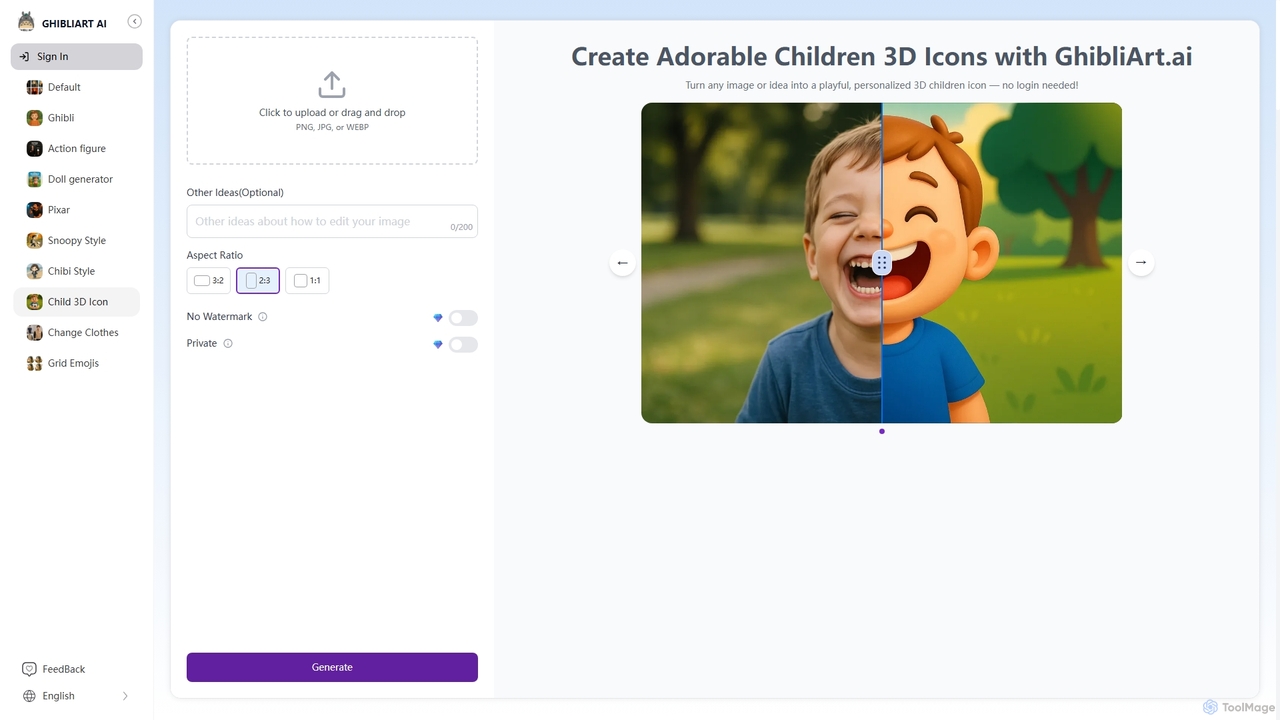Click the Change Clothes thumbnail icon

tap(35, 332)
